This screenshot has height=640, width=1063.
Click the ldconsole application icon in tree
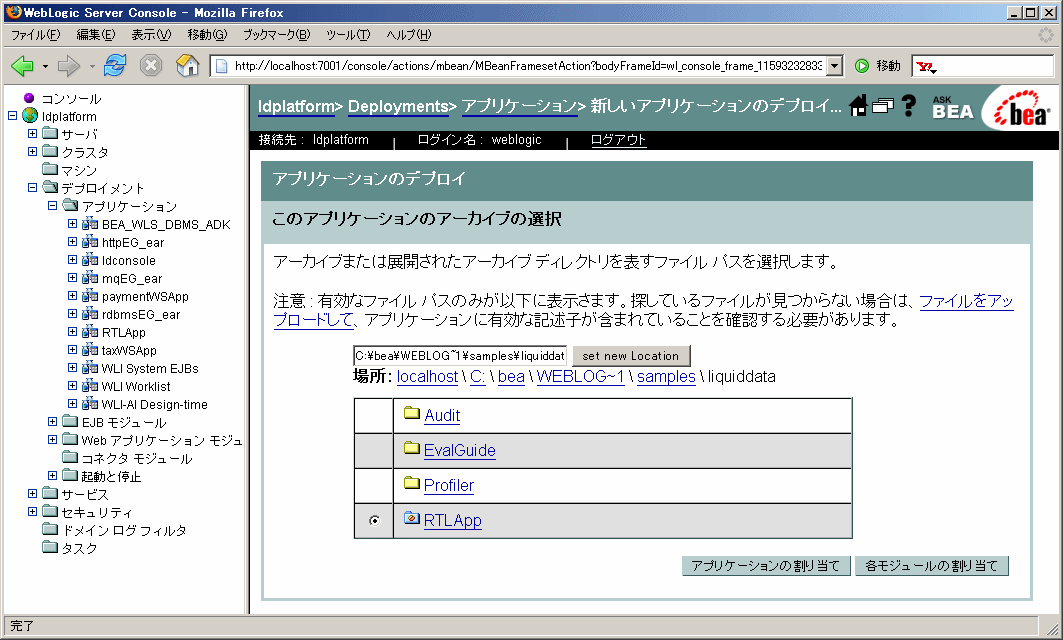pos(90,260)
